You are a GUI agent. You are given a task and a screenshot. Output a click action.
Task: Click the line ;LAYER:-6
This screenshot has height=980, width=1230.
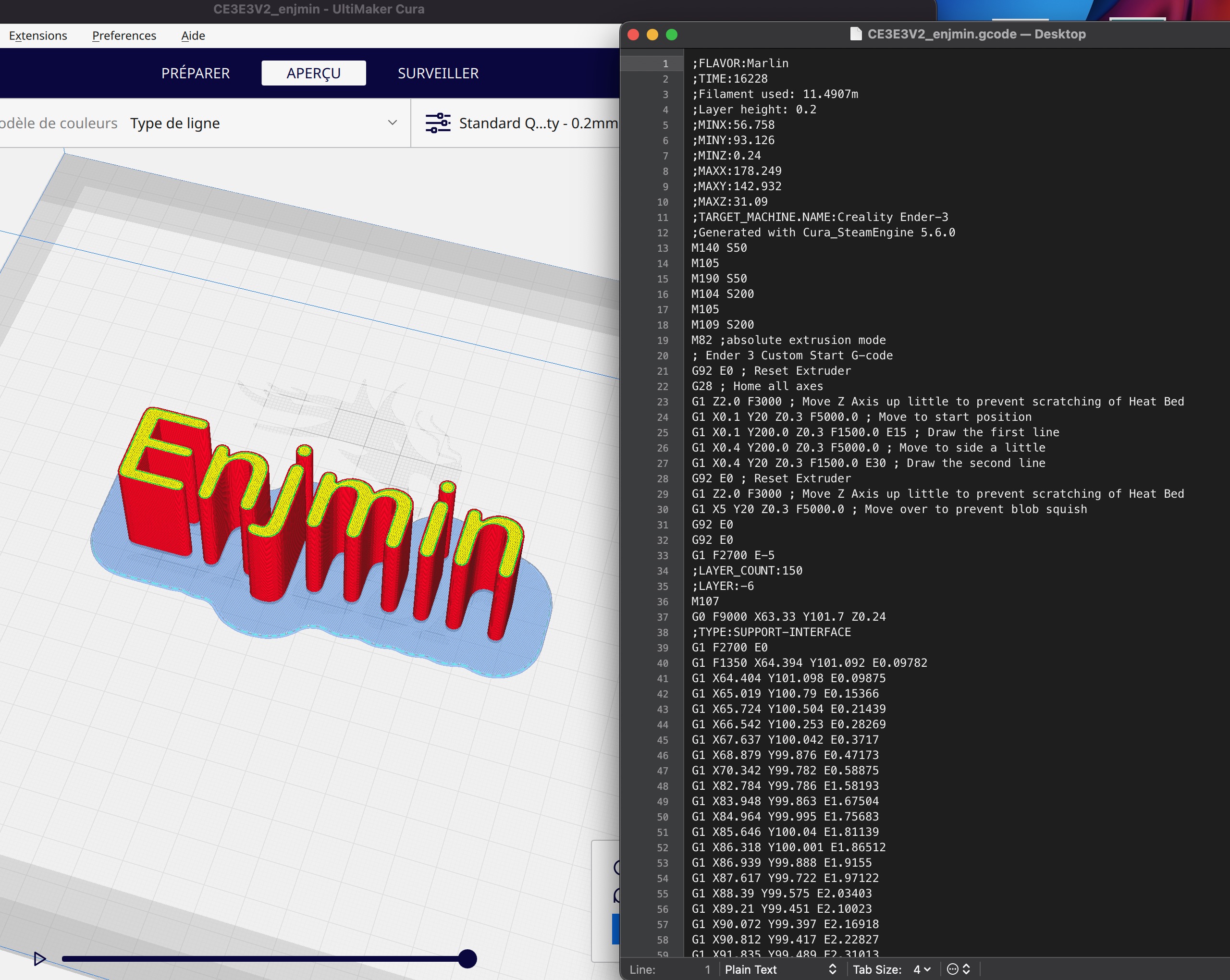tap(723, 587)
